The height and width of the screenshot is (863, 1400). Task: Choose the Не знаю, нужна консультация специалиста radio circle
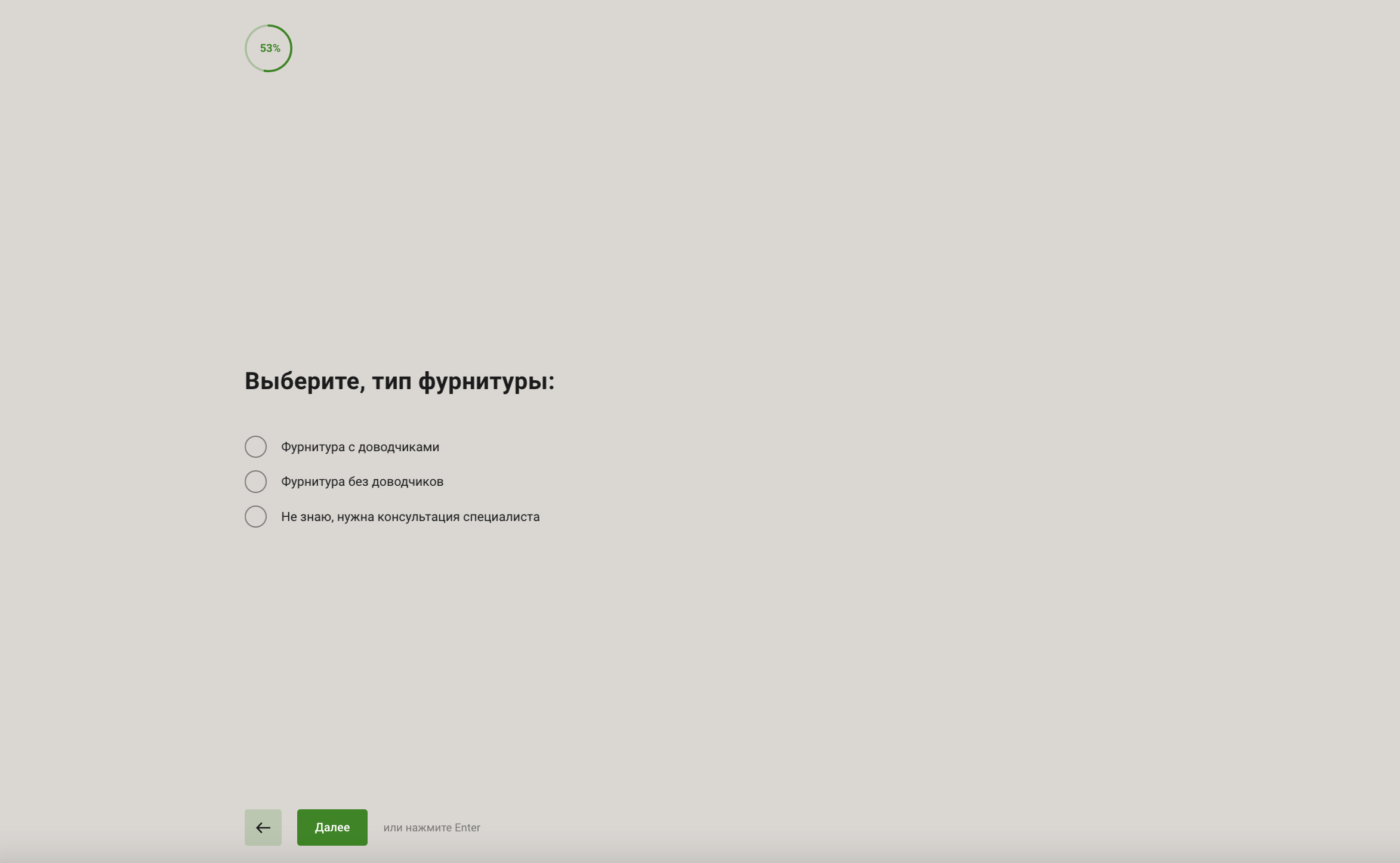(x=255, y=516)
